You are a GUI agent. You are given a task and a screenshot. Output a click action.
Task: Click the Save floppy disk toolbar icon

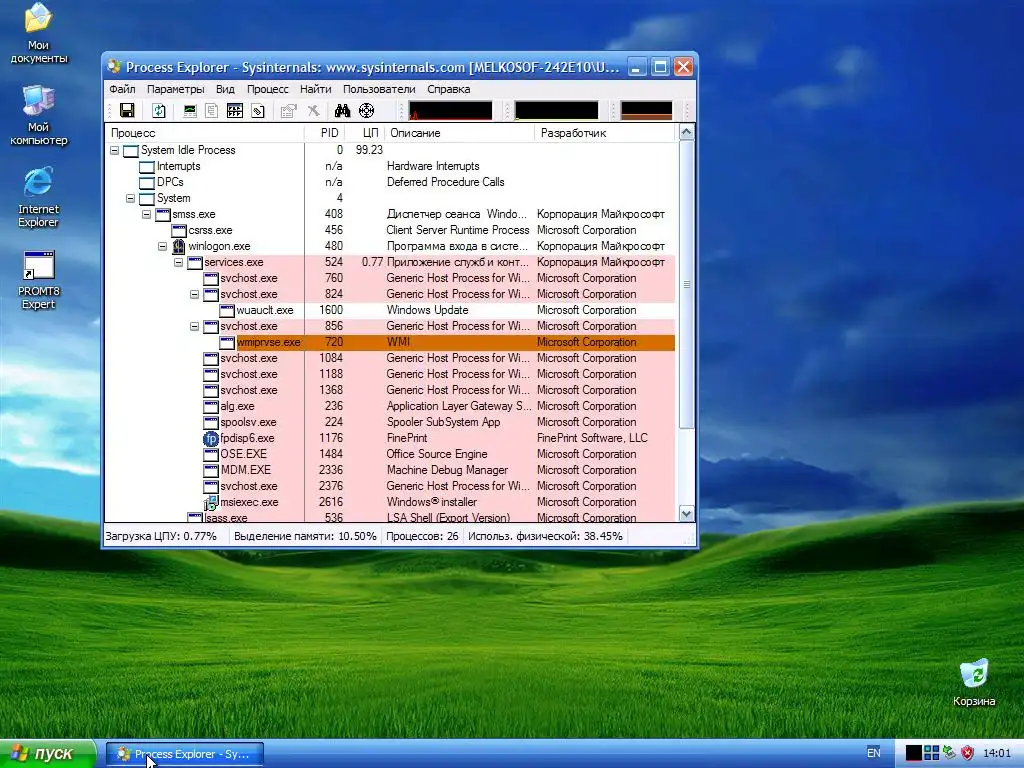coord(127,110)
